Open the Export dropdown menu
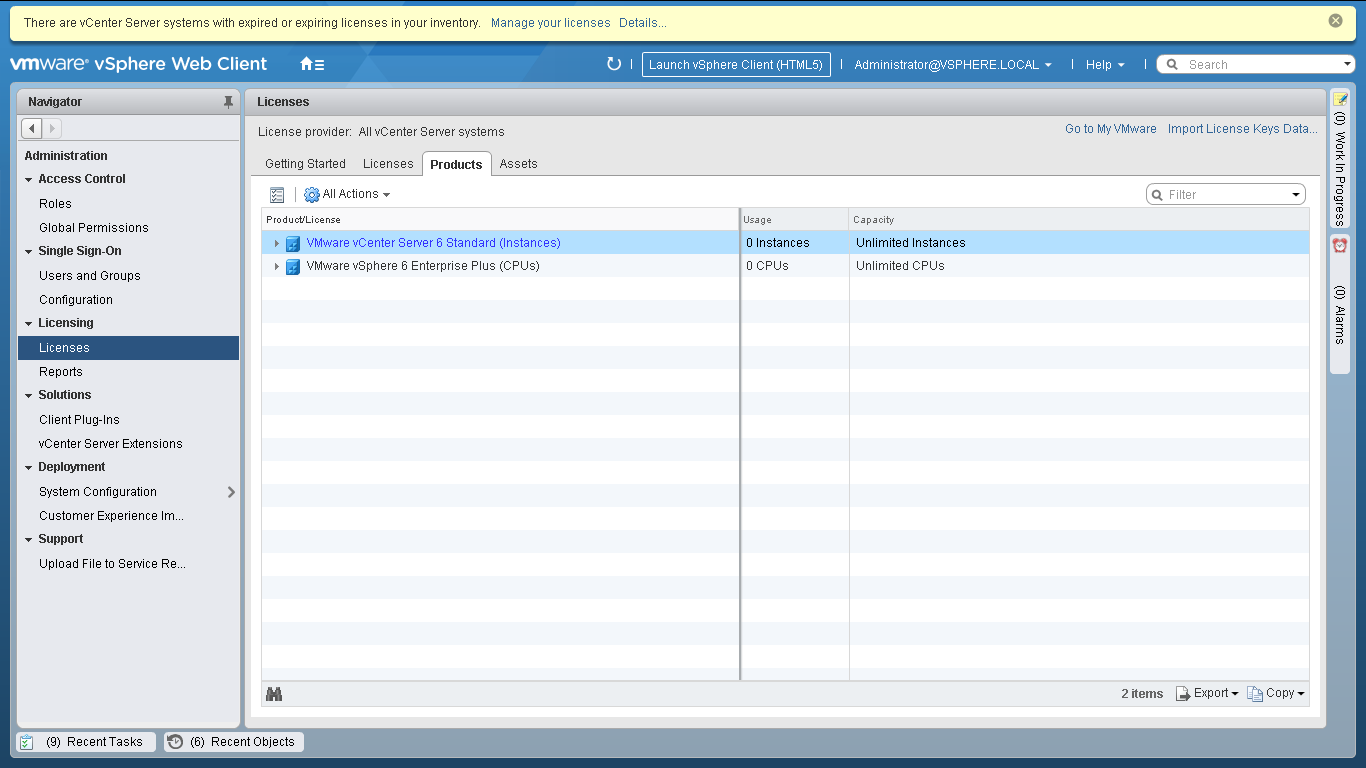 (1207, 693)
